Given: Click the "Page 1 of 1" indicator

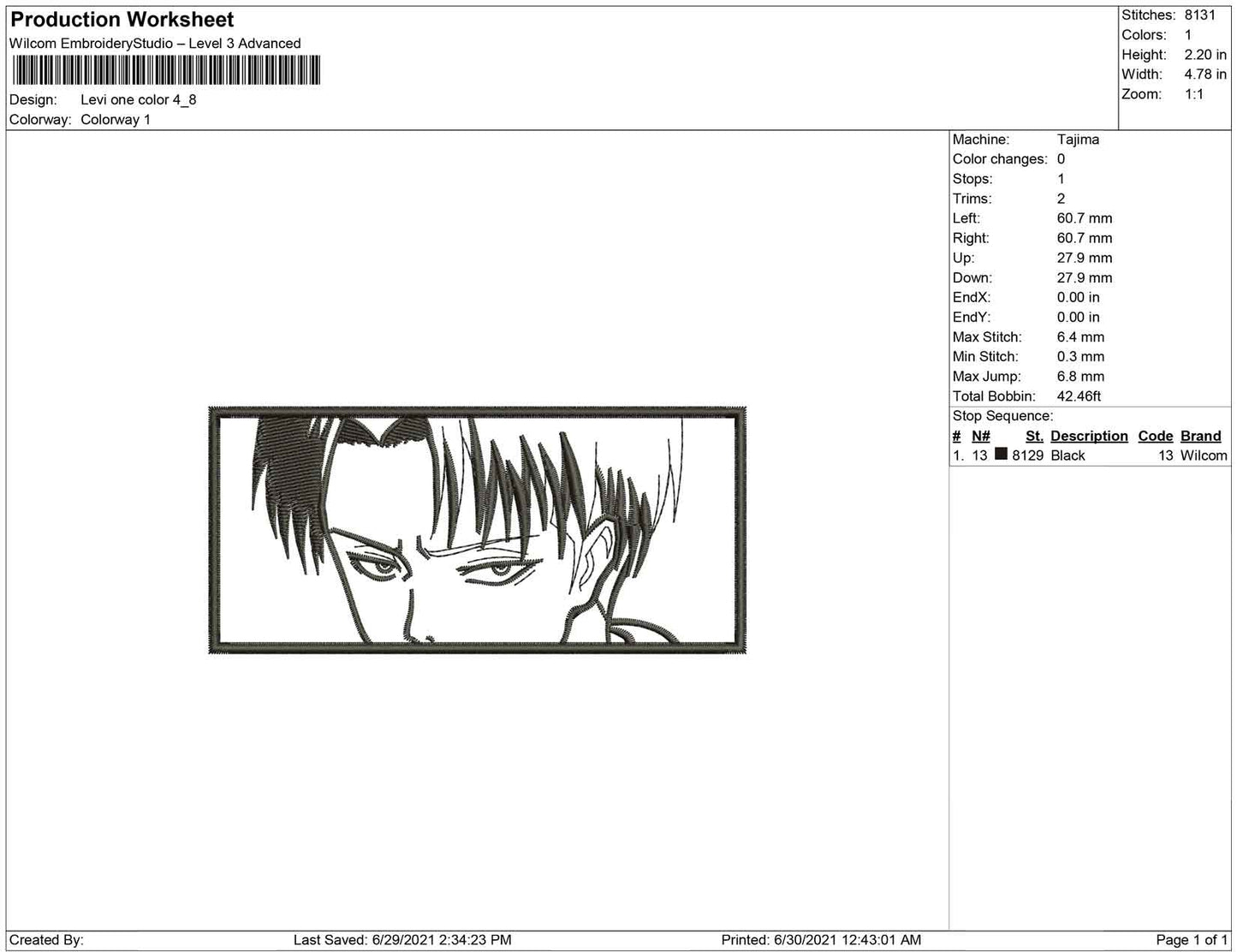Looking at the screenshot, I should click(x=1192, y=940).
